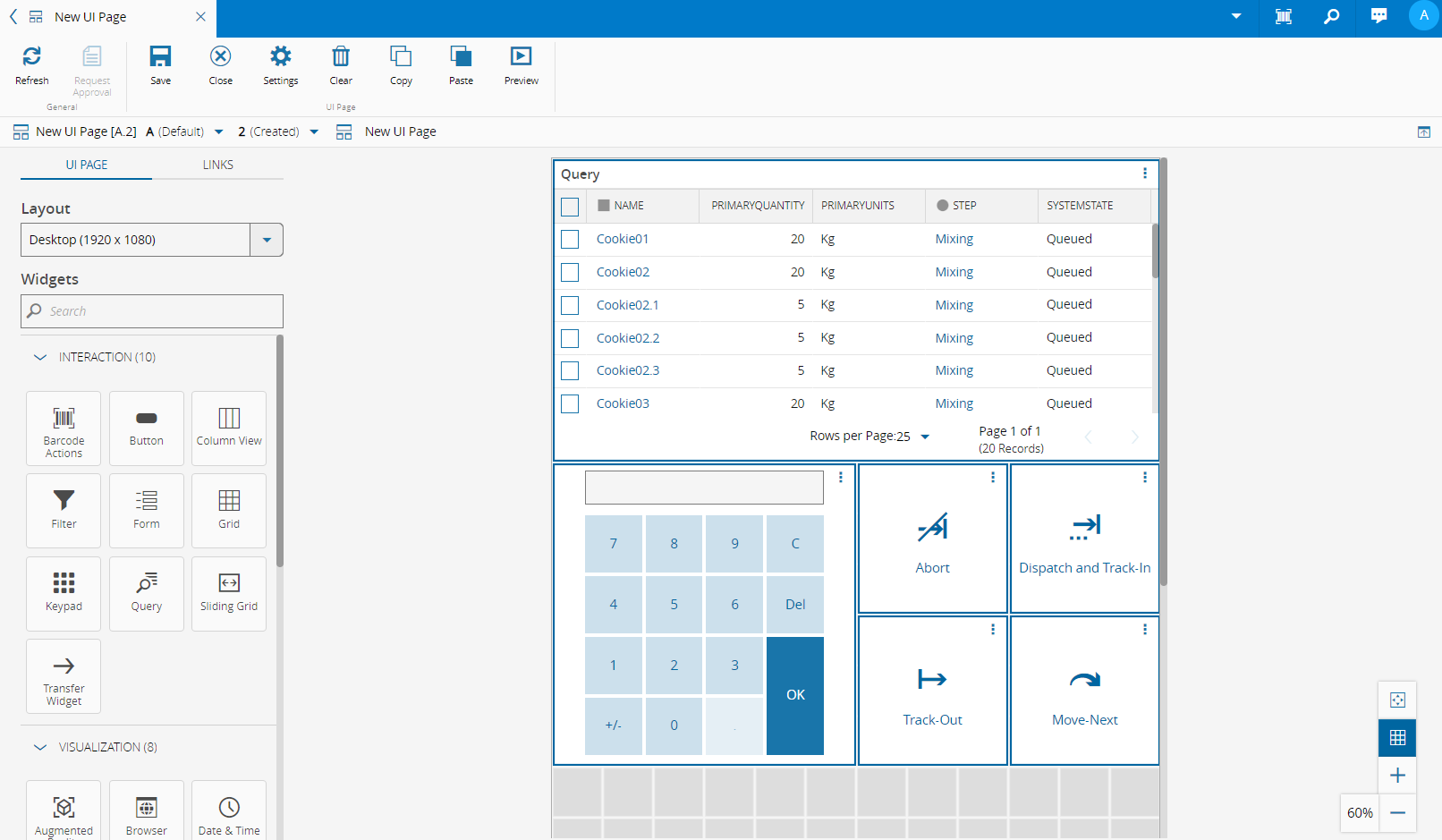This screenshot has width=1442, height=840.
Task: Tick the Cookie02.2 row checkbox
Action: pyautogui.click(x=570, y=338)
